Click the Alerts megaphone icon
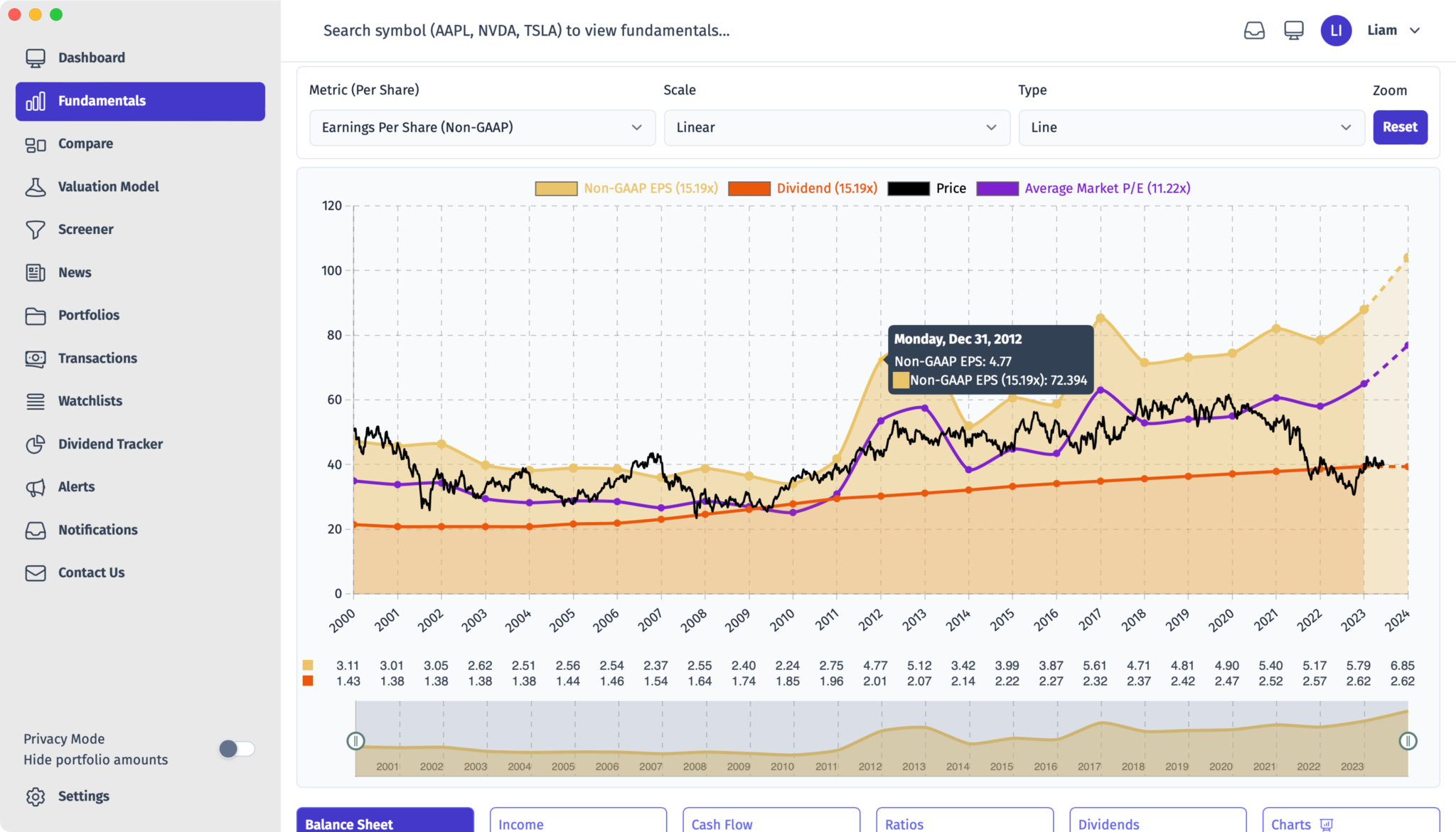This screenshot has height=832, width=1456. pyautogui.click(x=36, y=487)
